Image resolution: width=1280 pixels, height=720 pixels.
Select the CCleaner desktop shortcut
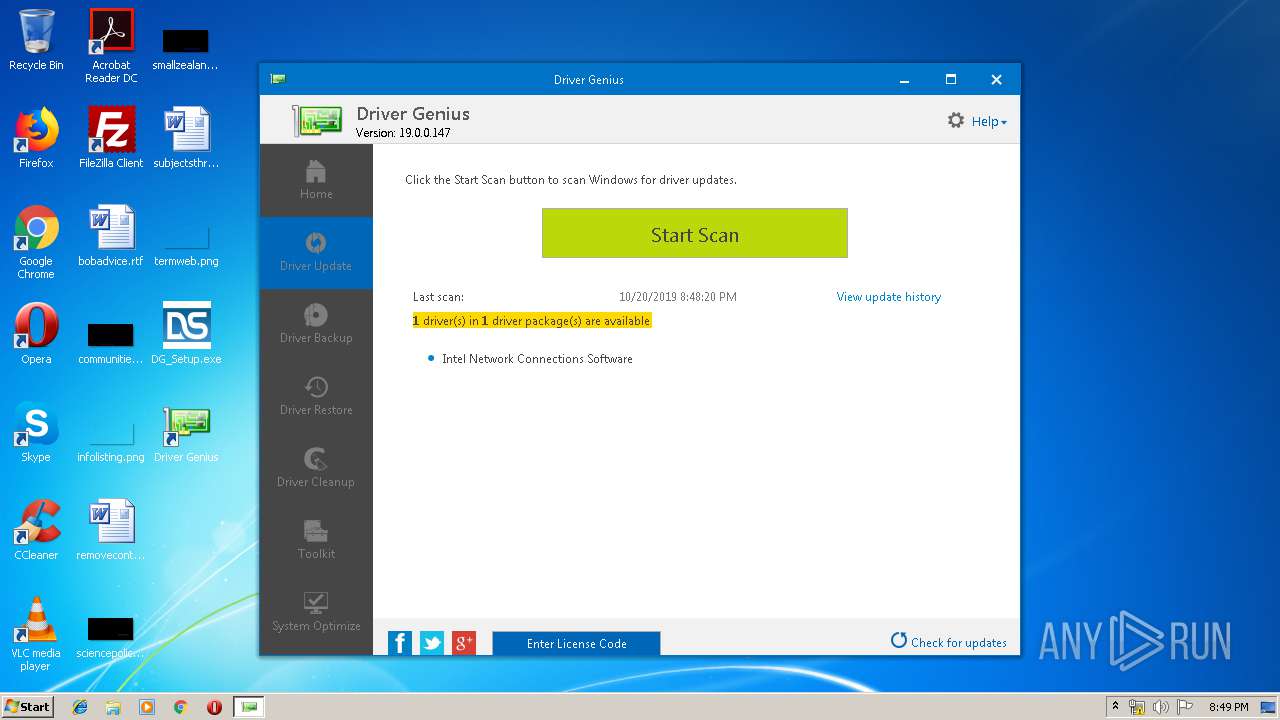tap(36, 530)
